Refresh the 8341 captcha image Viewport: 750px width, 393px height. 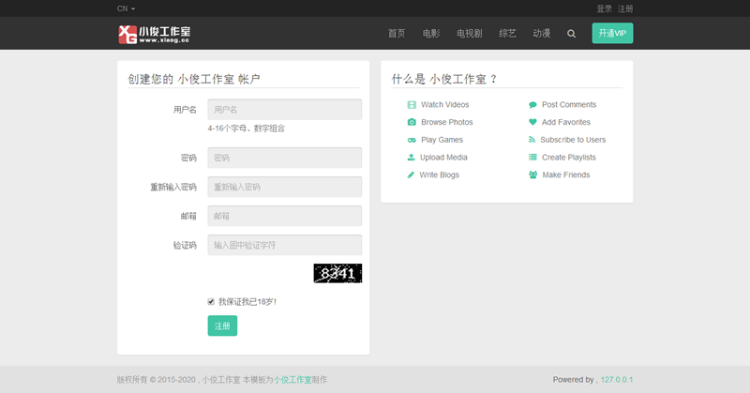click(338, 273)
